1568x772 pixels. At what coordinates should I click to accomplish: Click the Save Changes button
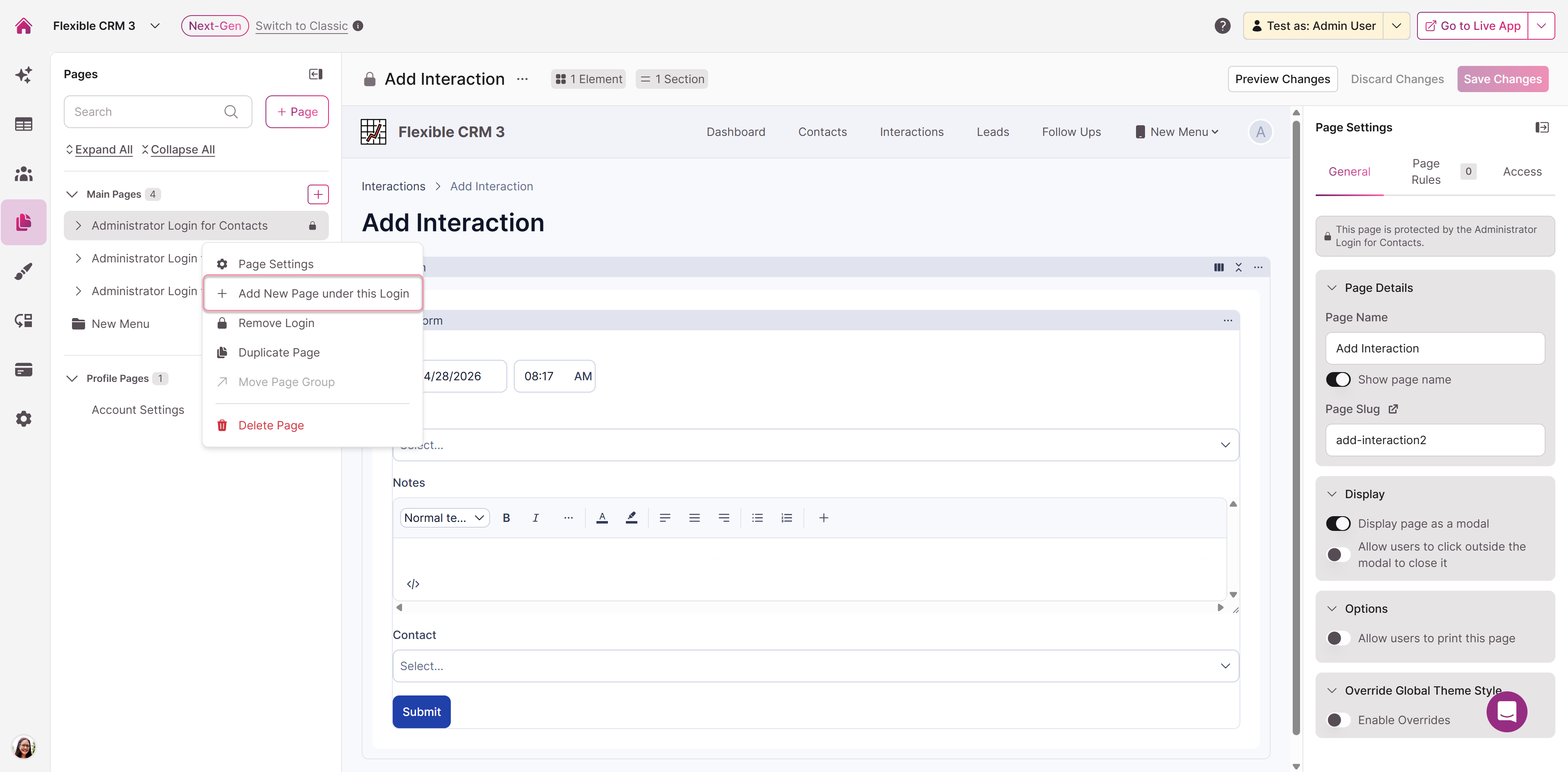[x=1502, y=79]
